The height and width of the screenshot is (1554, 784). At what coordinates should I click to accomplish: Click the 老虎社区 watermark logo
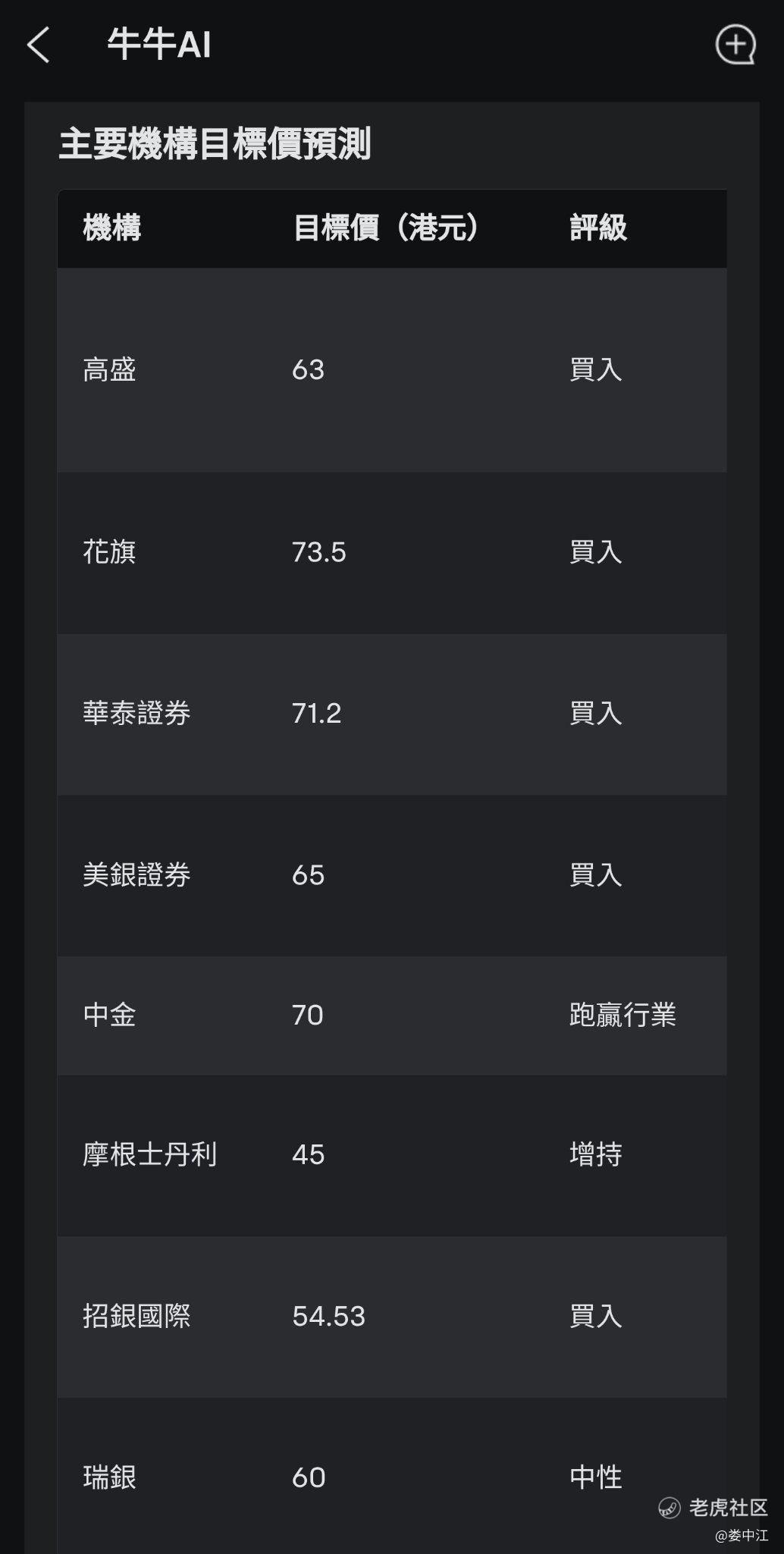(713, 1508)
